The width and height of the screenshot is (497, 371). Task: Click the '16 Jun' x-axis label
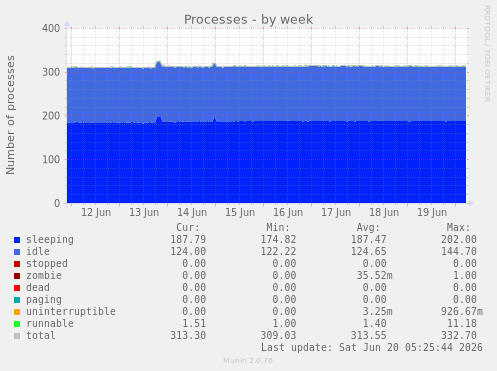pyautogui.click(x=288, y=212)
